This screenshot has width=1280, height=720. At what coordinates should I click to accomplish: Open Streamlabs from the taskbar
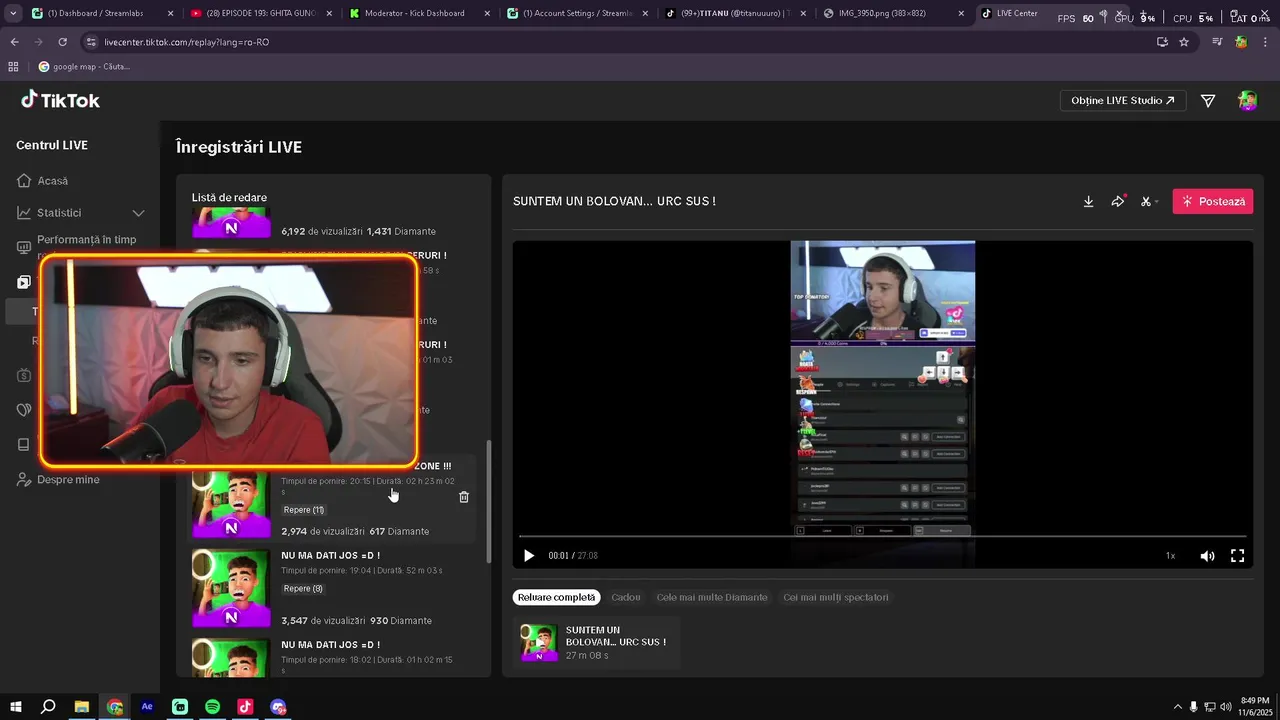coord(180,707)
